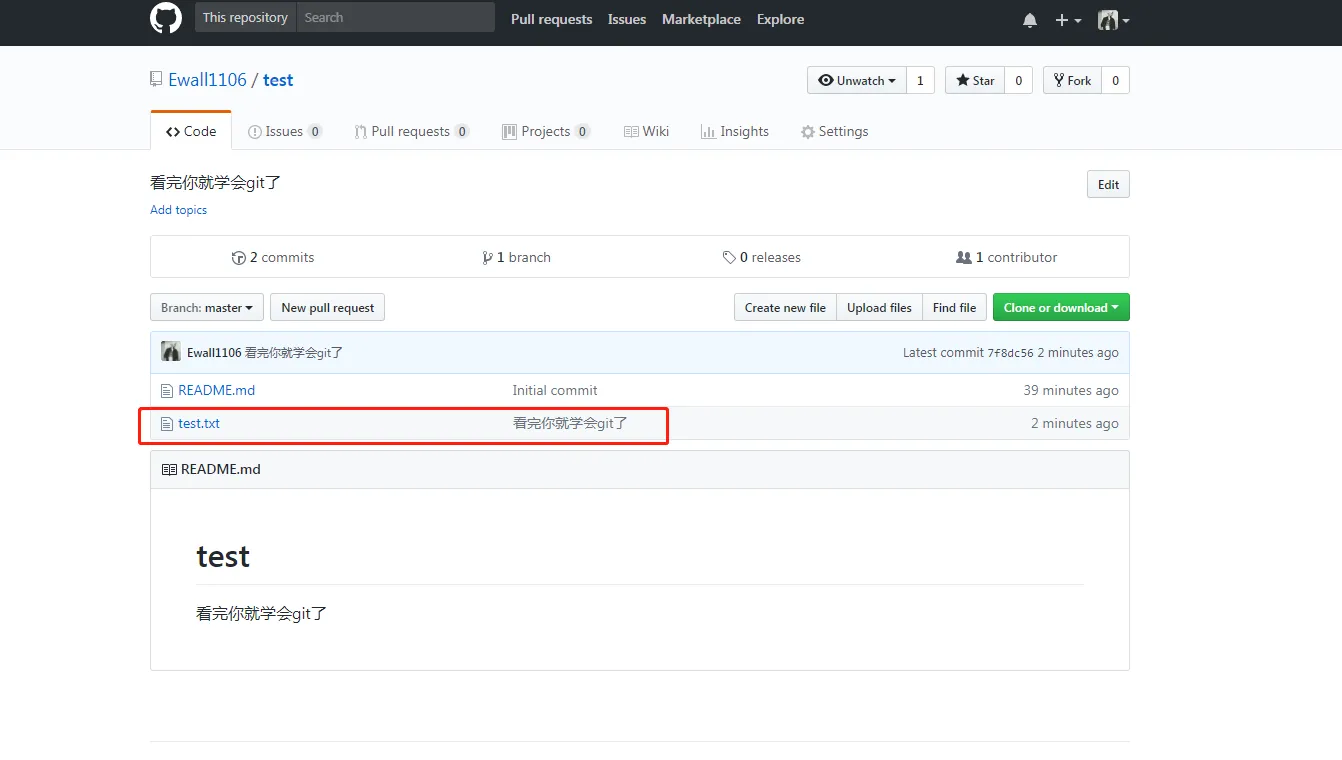Click '39 minutes ago' timestamp
The image size is (1342, 760).
pyautogui.click(x=1071, y=391)
